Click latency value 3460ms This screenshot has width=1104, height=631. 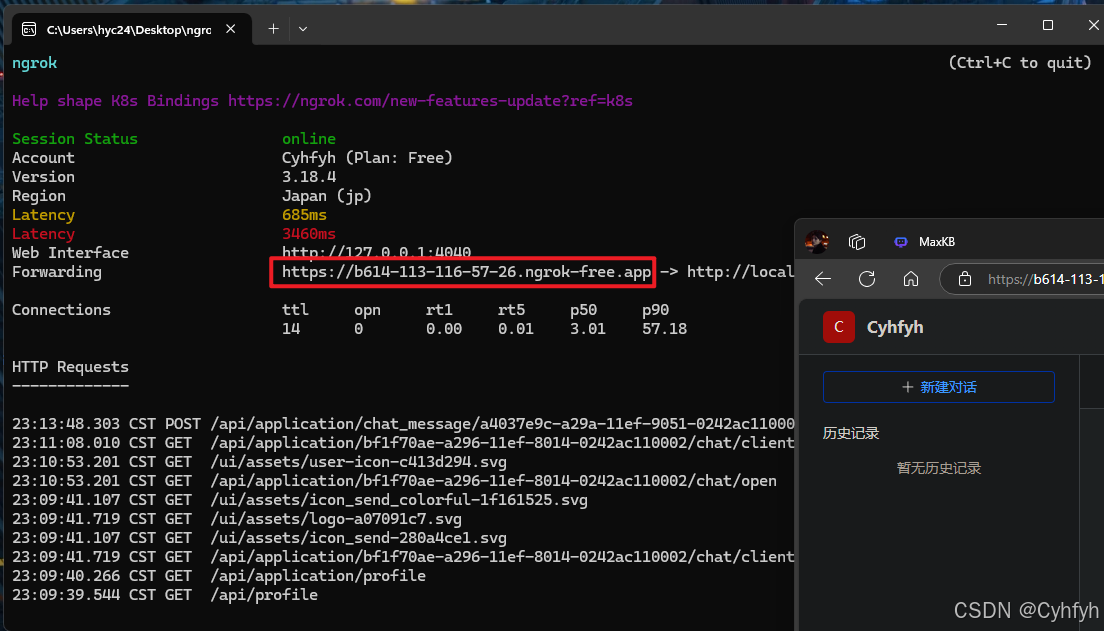(308, 234)
